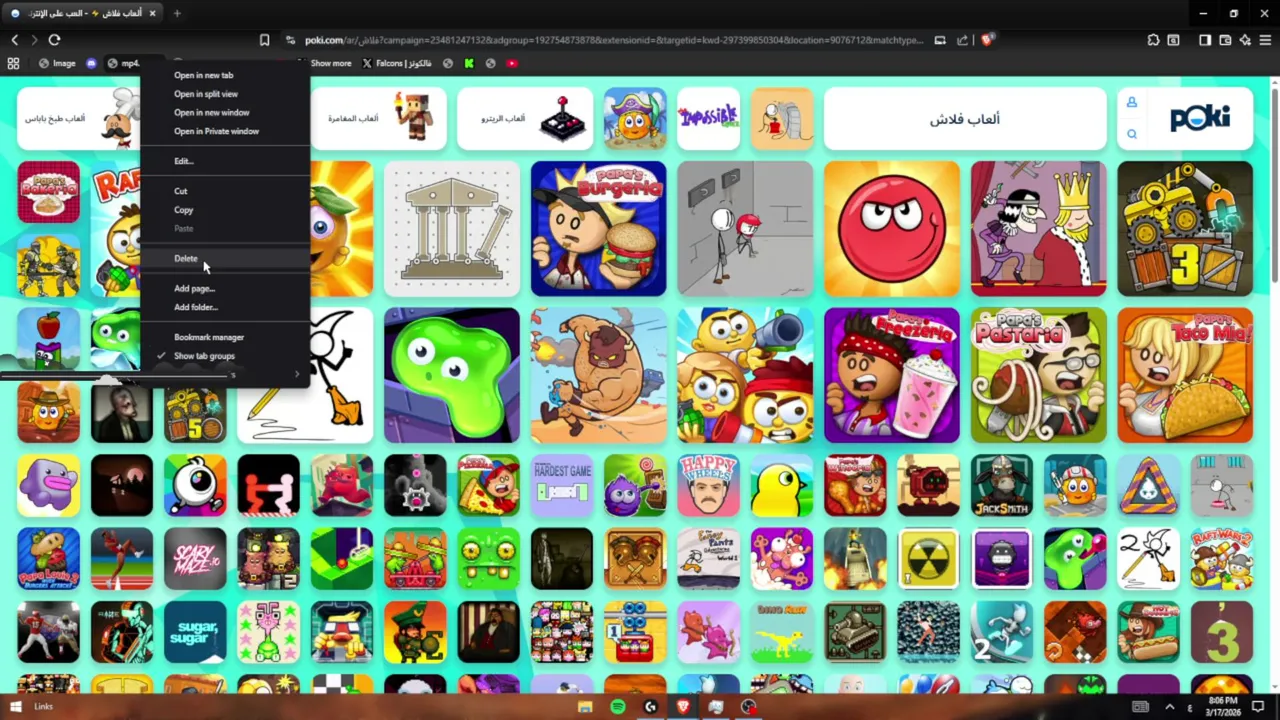The width and height of the screenshot is (1280, 720).
Task: Open Brave browser taskbar icon
Action: 683,707
